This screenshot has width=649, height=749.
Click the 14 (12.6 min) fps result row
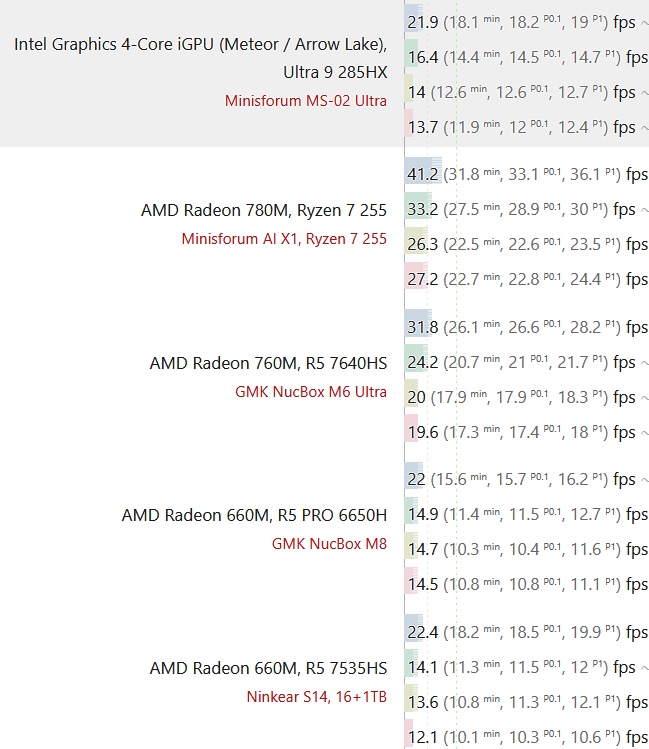point(527,92)
